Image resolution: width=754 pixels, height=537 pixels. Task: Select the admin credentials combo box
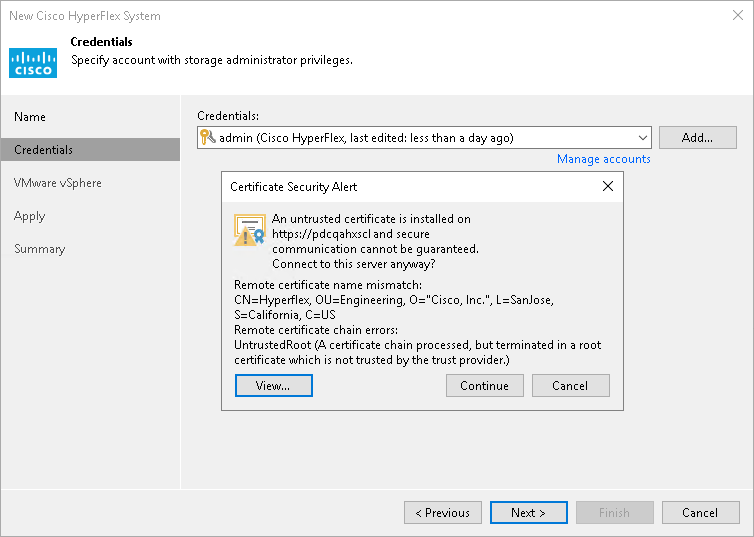424,137
